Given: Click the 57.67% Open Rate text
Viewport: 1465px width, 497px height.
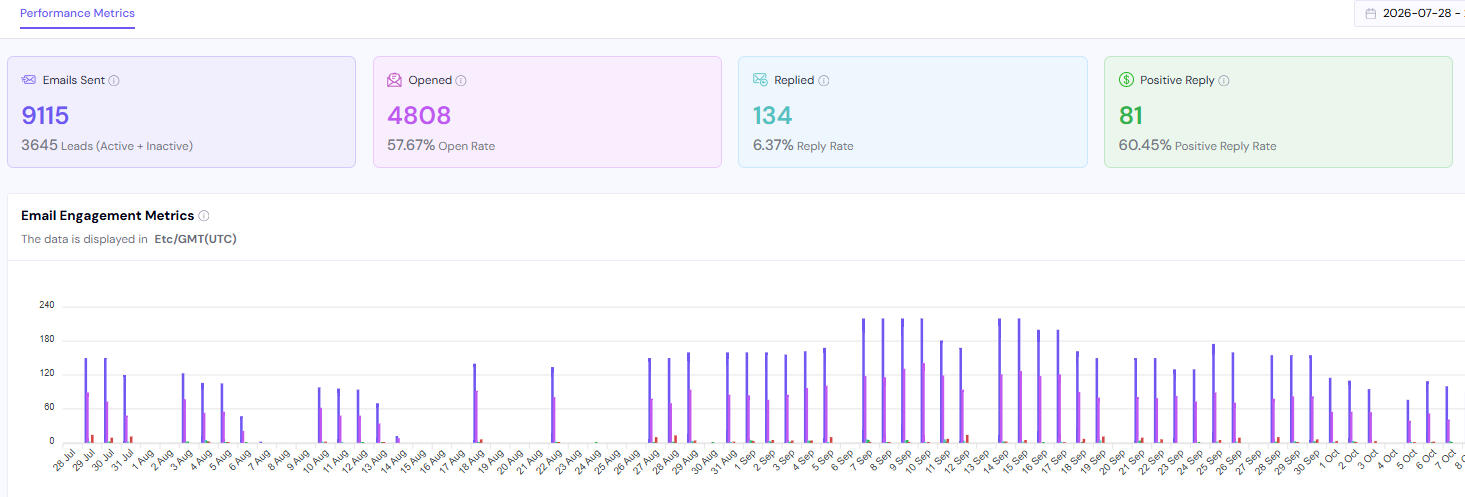Looking at the screenshot, I should pos(441,146).
